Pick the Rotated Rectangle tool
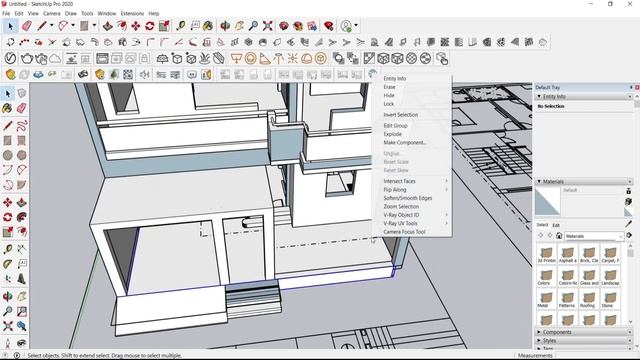This screenshot has height=360, width=640. tap(22, 140)
